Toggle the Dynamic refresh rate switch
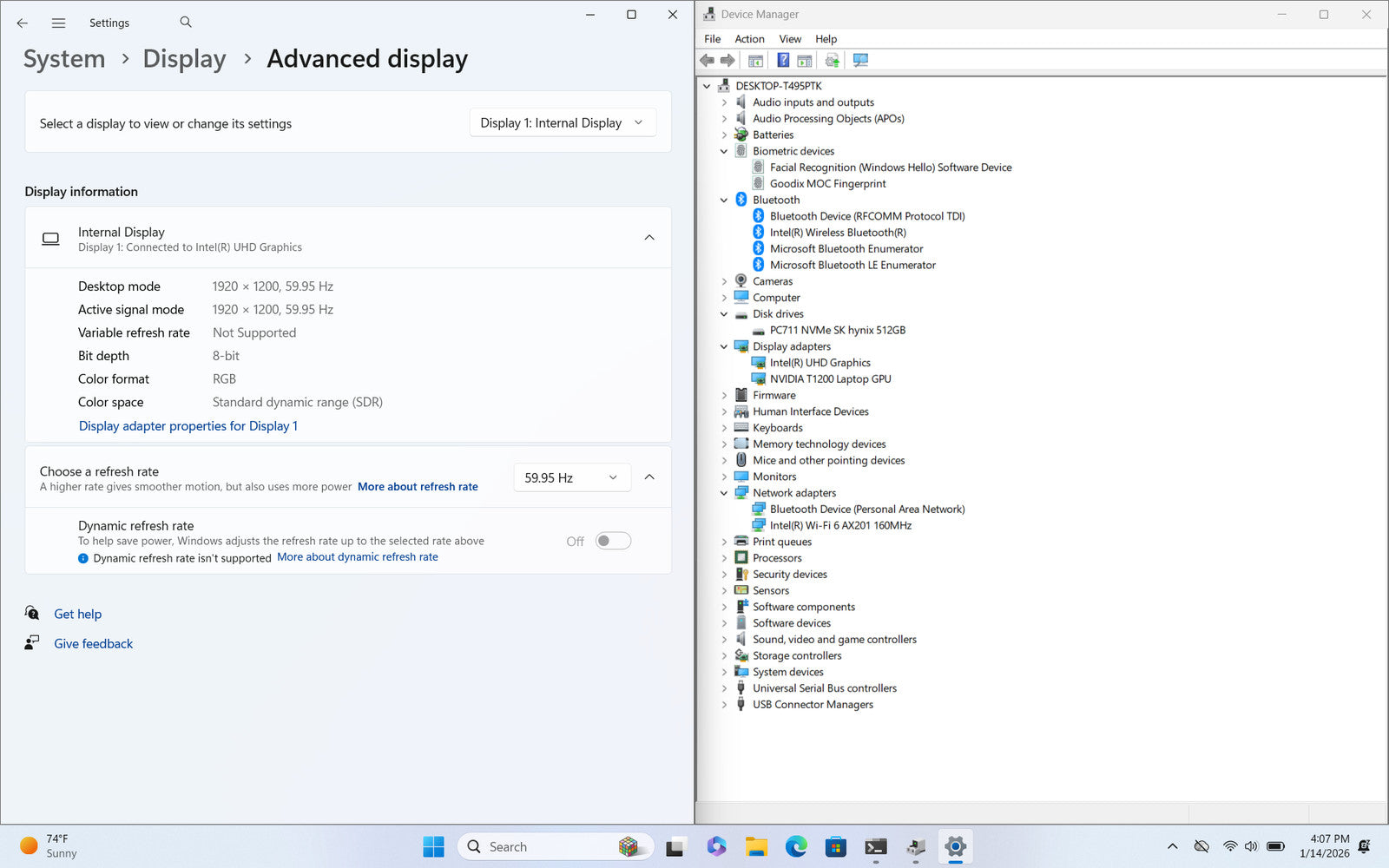 pos(613,541)
